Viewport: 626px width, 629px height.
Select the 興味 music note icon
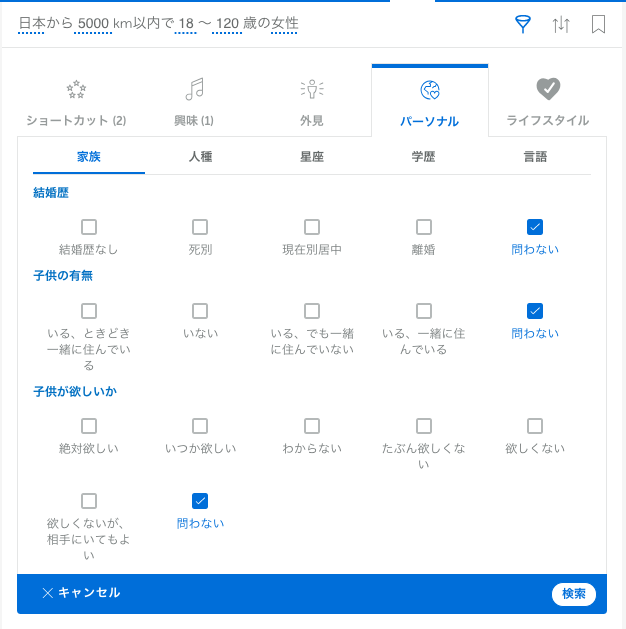(x=194, y=90)
